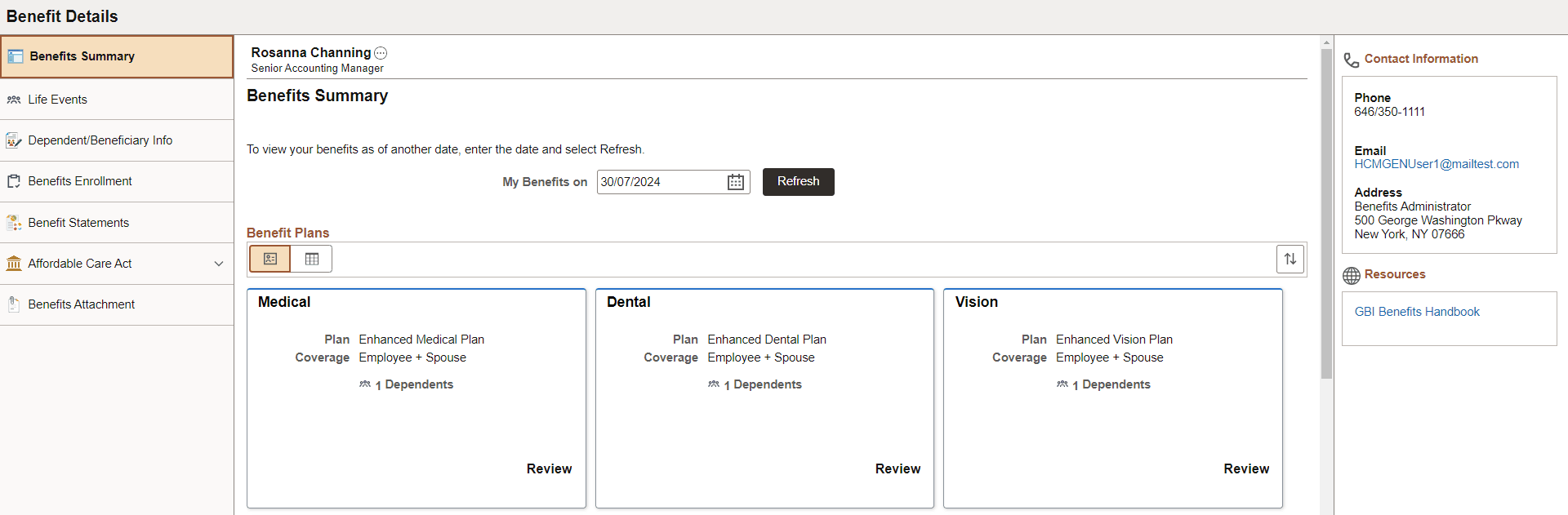The height and width of the screenshot is (515, 1568).
Task: Click the Contact Information phone icon
Action: 1352,60
